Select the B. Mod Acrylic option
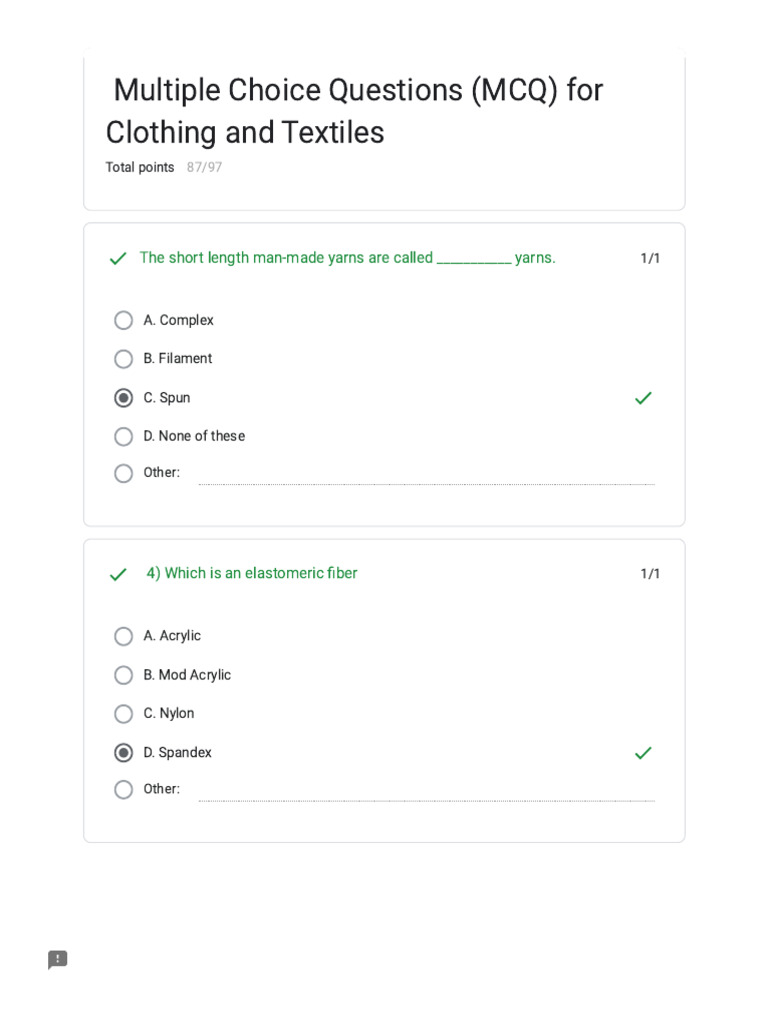768x1024 pixels. coord(124,675)
